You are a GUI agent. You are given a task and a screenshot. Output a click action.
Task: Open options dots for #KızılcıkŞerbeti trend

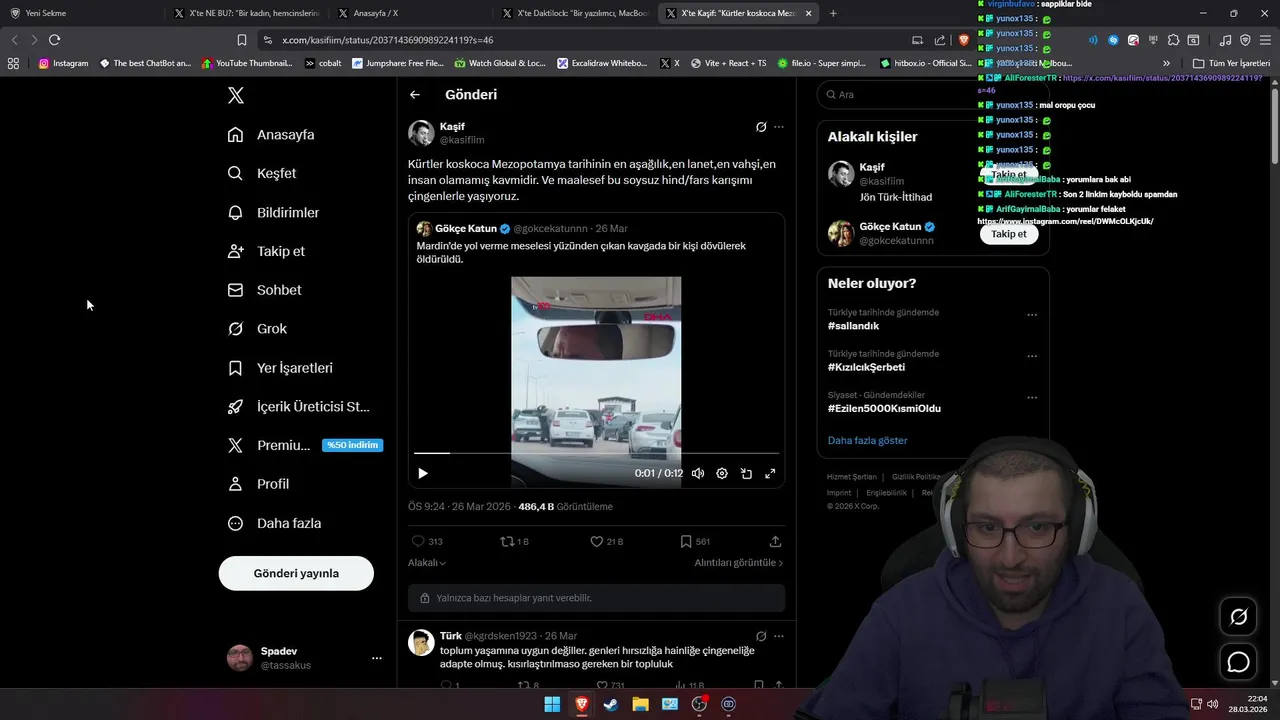pyautogui.click(x=1032, y=356)
